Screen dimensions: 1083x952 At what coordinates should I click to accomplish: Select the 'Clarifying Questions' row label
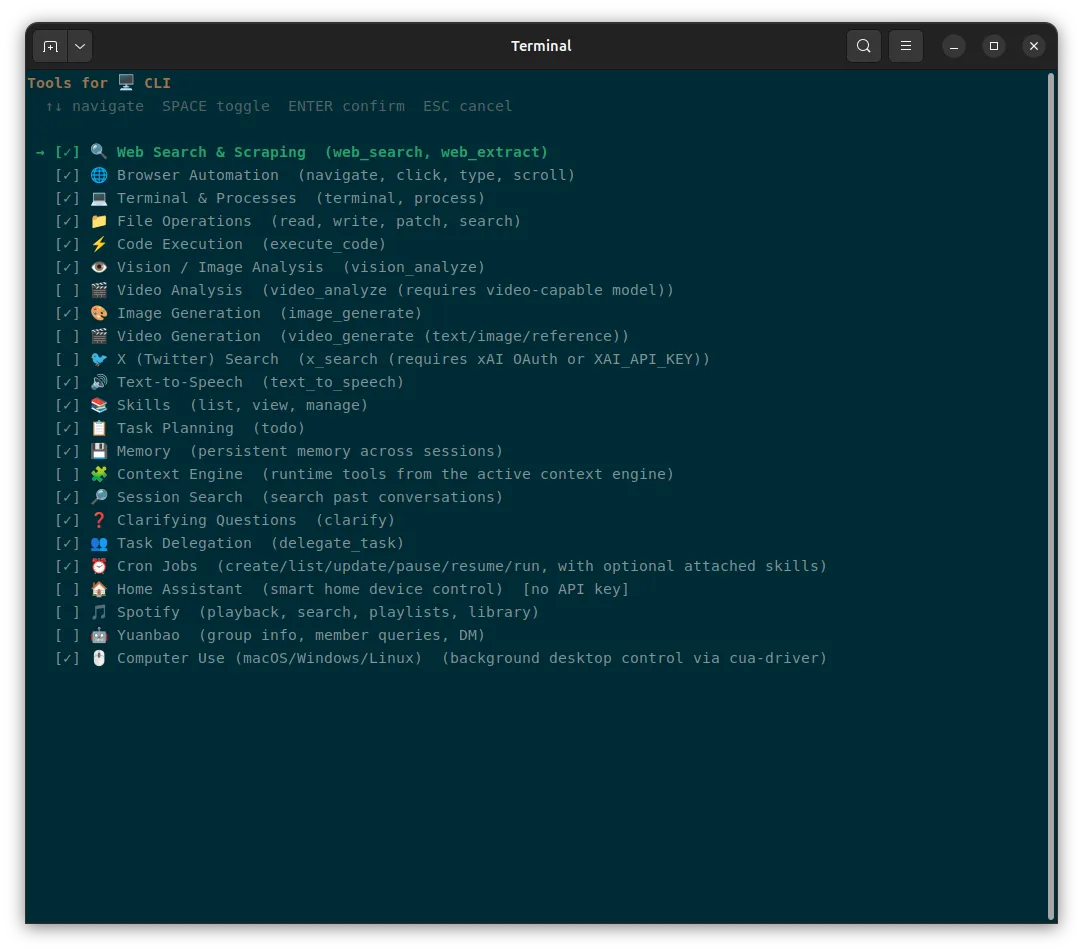[x=207, y=520]
